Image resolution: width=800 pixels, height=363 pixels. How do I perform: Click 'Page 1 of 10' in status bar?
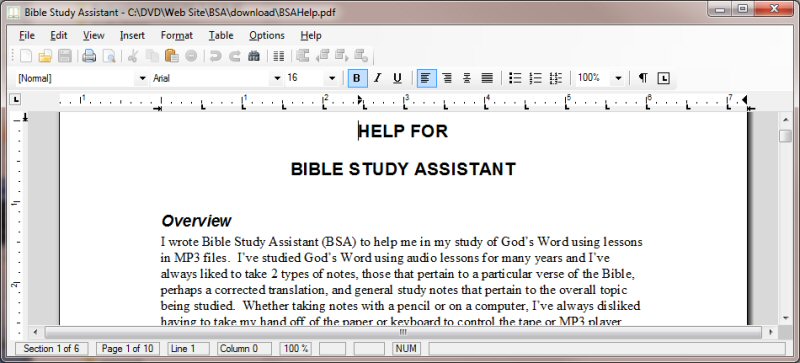pyautogui.click(x=127, y=349)
